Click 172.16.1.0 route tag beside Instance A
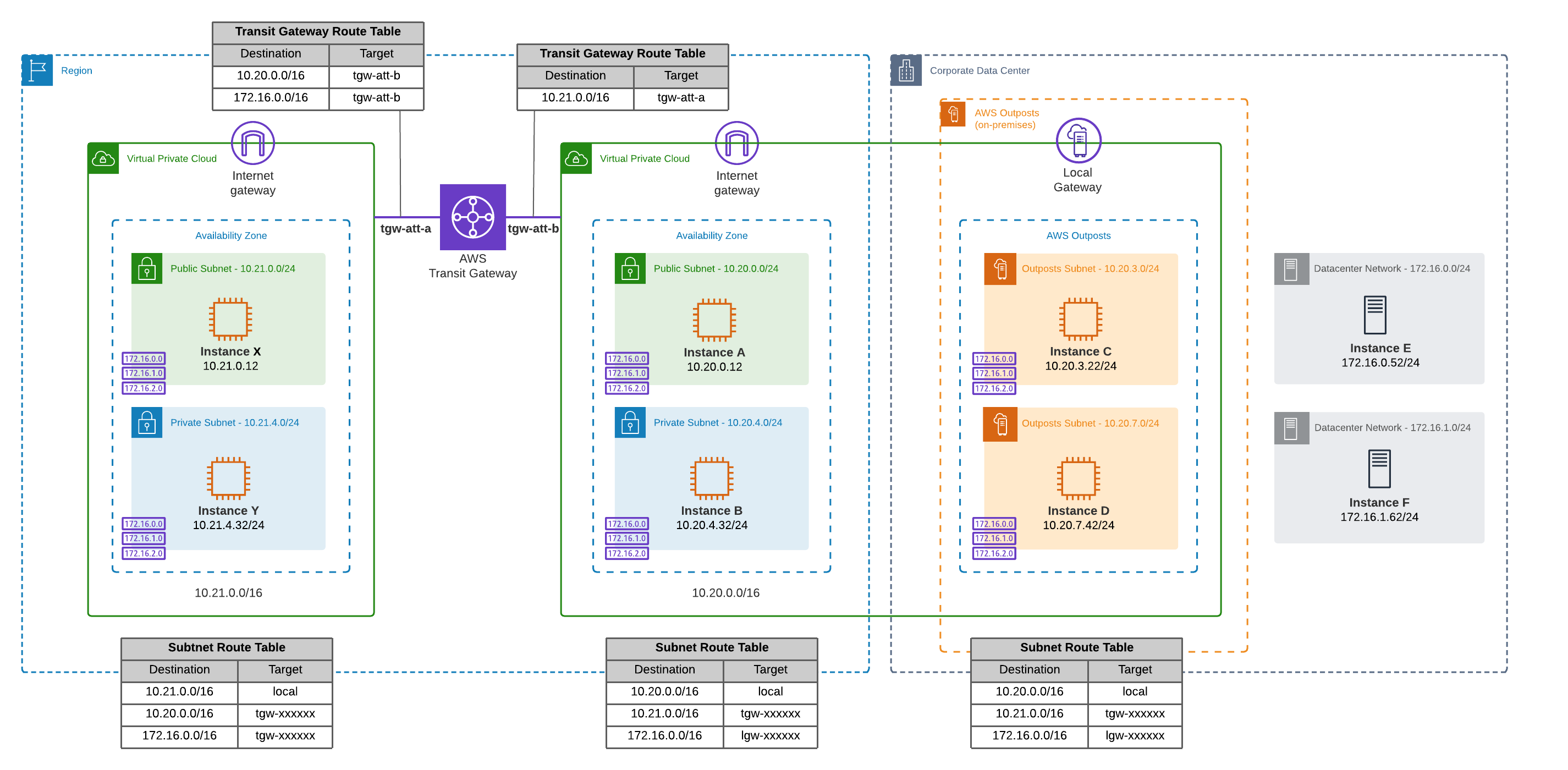 coord(627,373)
